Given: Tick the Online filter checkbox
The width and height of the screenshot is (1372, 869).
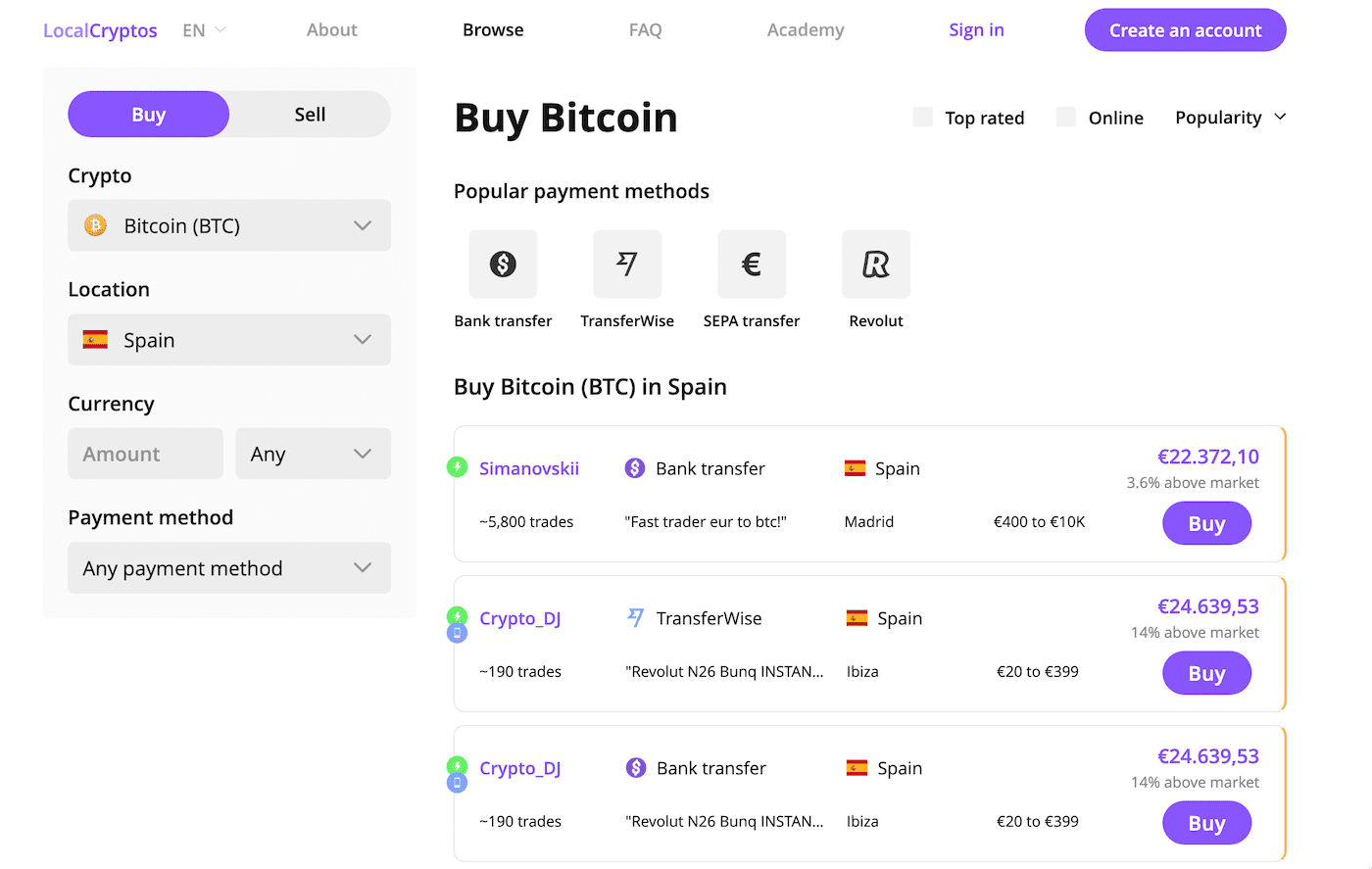Looking at the screenshot, I should tap(1066, 118).
